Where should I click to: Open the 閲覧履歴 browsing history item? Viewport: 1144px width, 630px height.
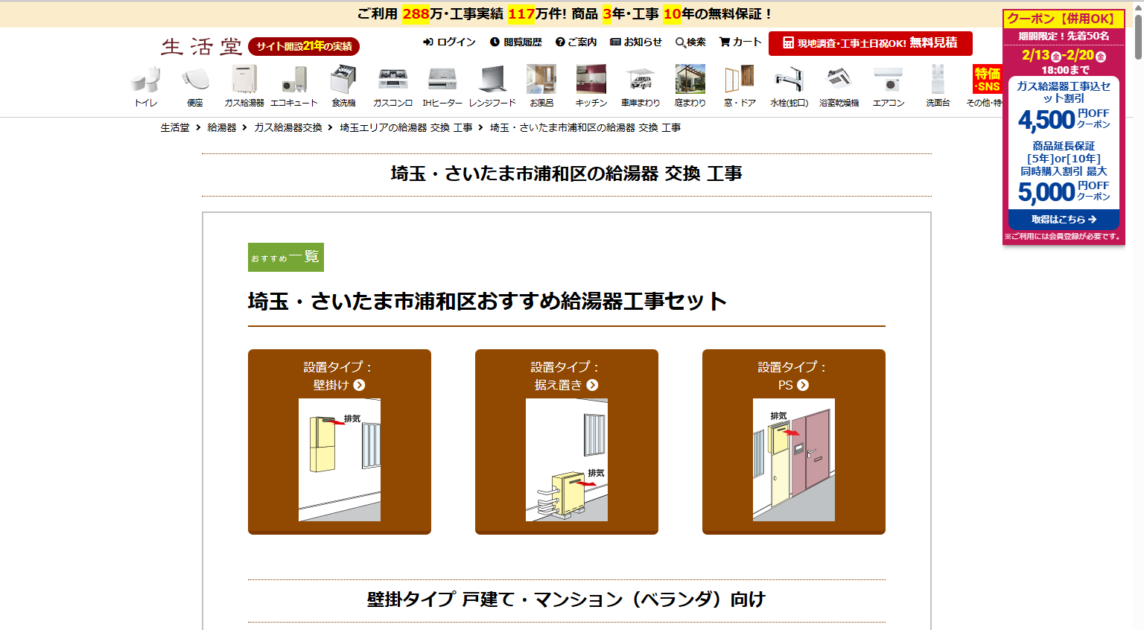click(515, 42)
